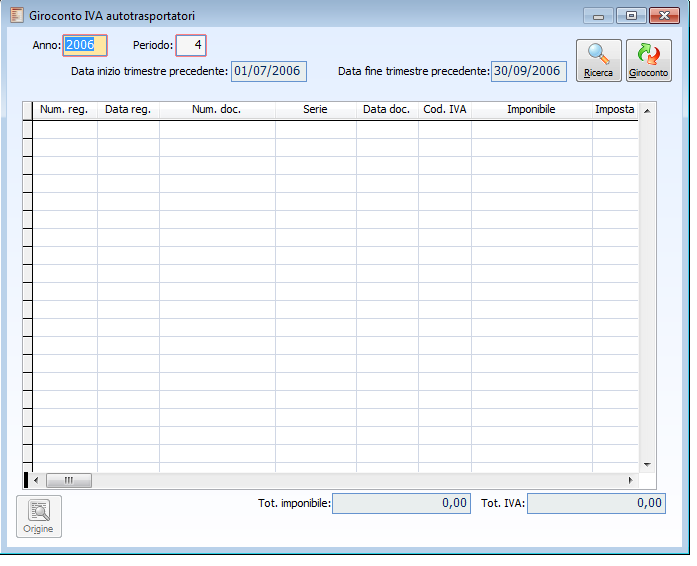The width and height of the screenshot is (697, 566).
Task: Click the Data reg. column header
Action: point(128,110)
